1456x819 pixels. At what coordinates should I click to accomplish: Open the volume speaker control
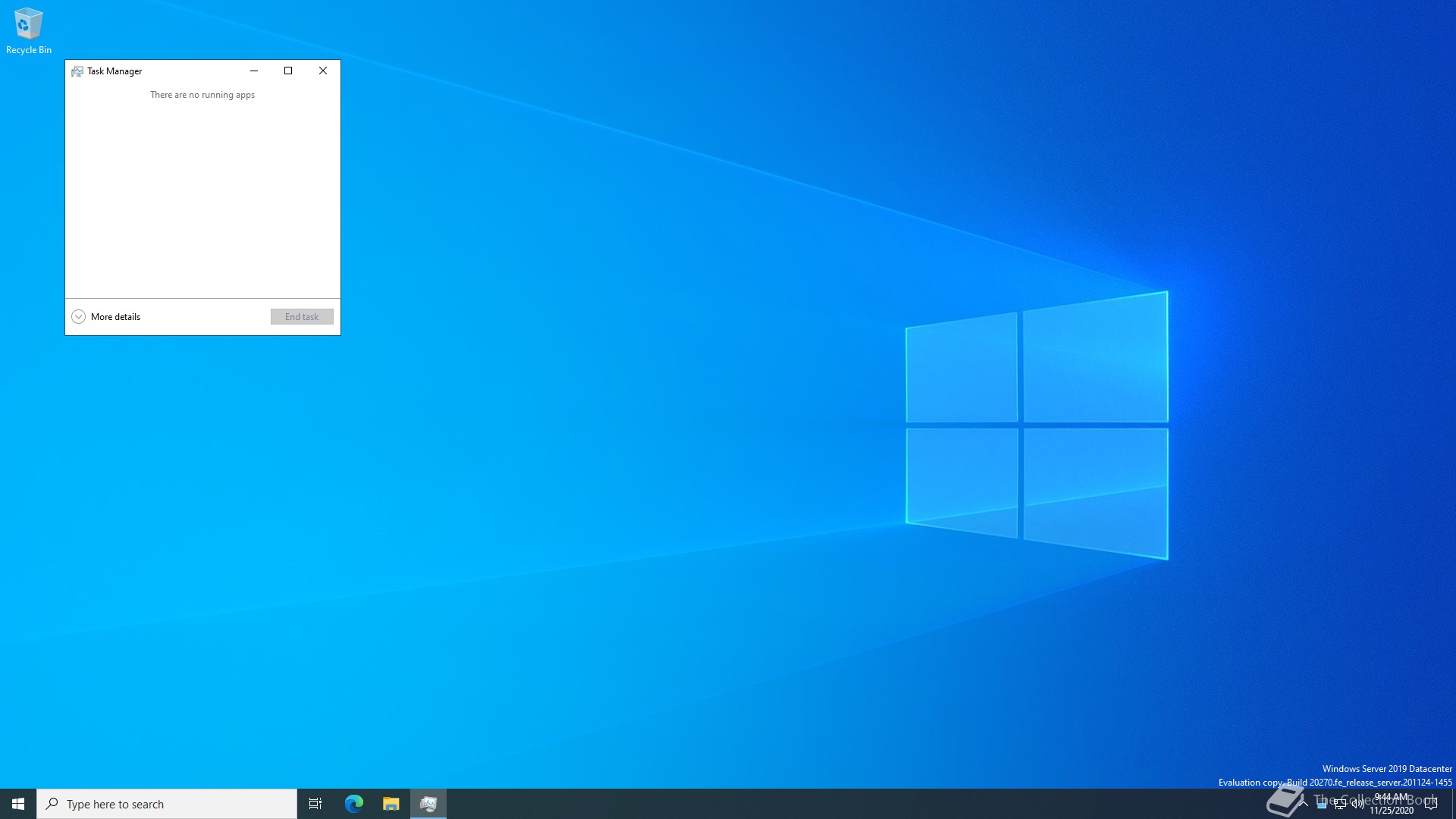coord(1358,805)
